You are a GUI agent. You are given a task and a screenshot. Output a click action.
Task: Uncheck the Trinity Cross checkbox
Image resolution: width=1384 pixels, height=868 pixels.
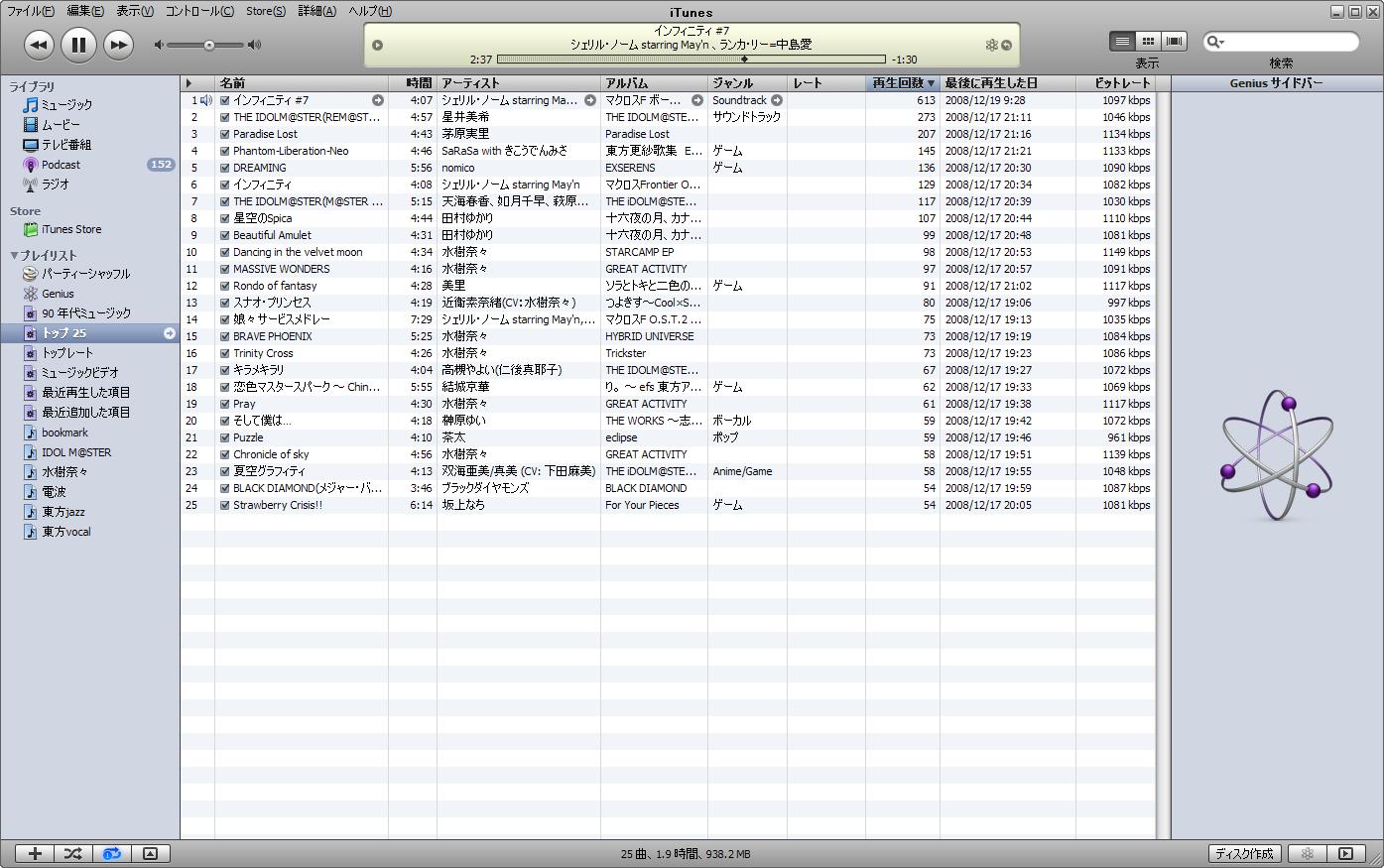[x=225, y=353]
